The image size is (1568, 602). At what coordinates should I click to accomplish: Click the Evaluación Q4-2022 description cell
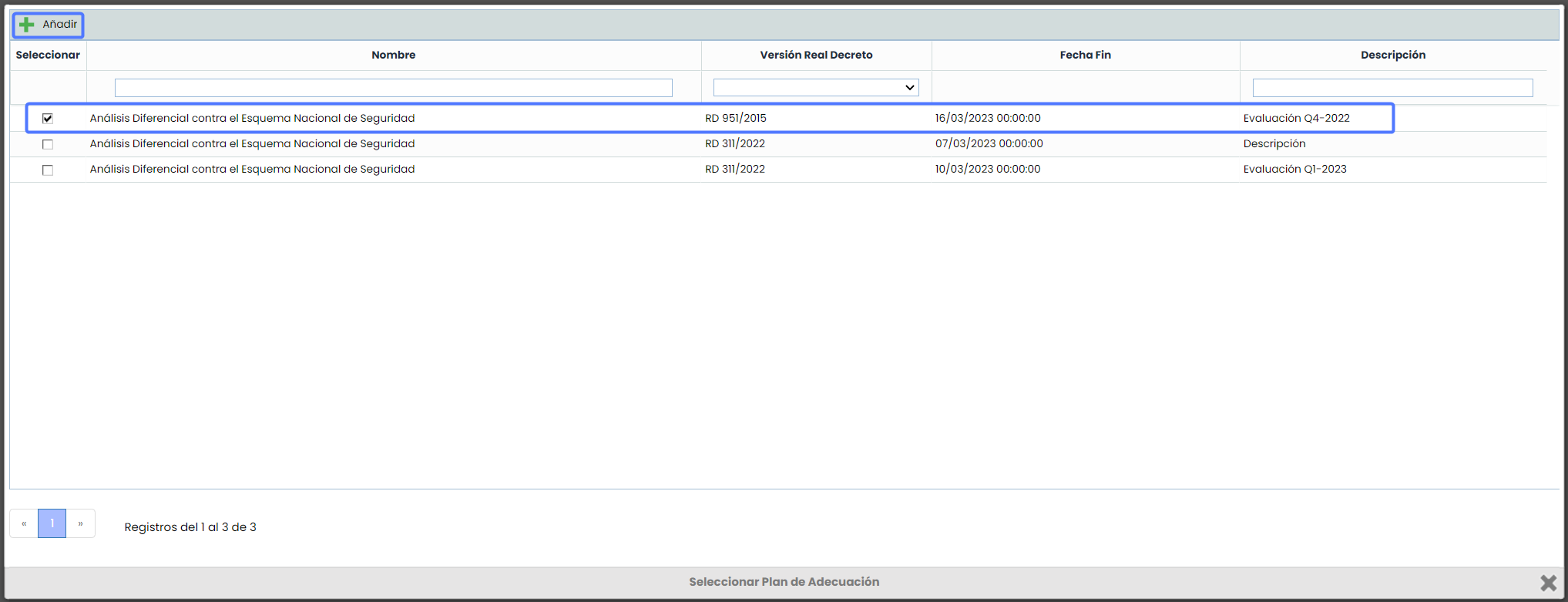coord(1296,118)
